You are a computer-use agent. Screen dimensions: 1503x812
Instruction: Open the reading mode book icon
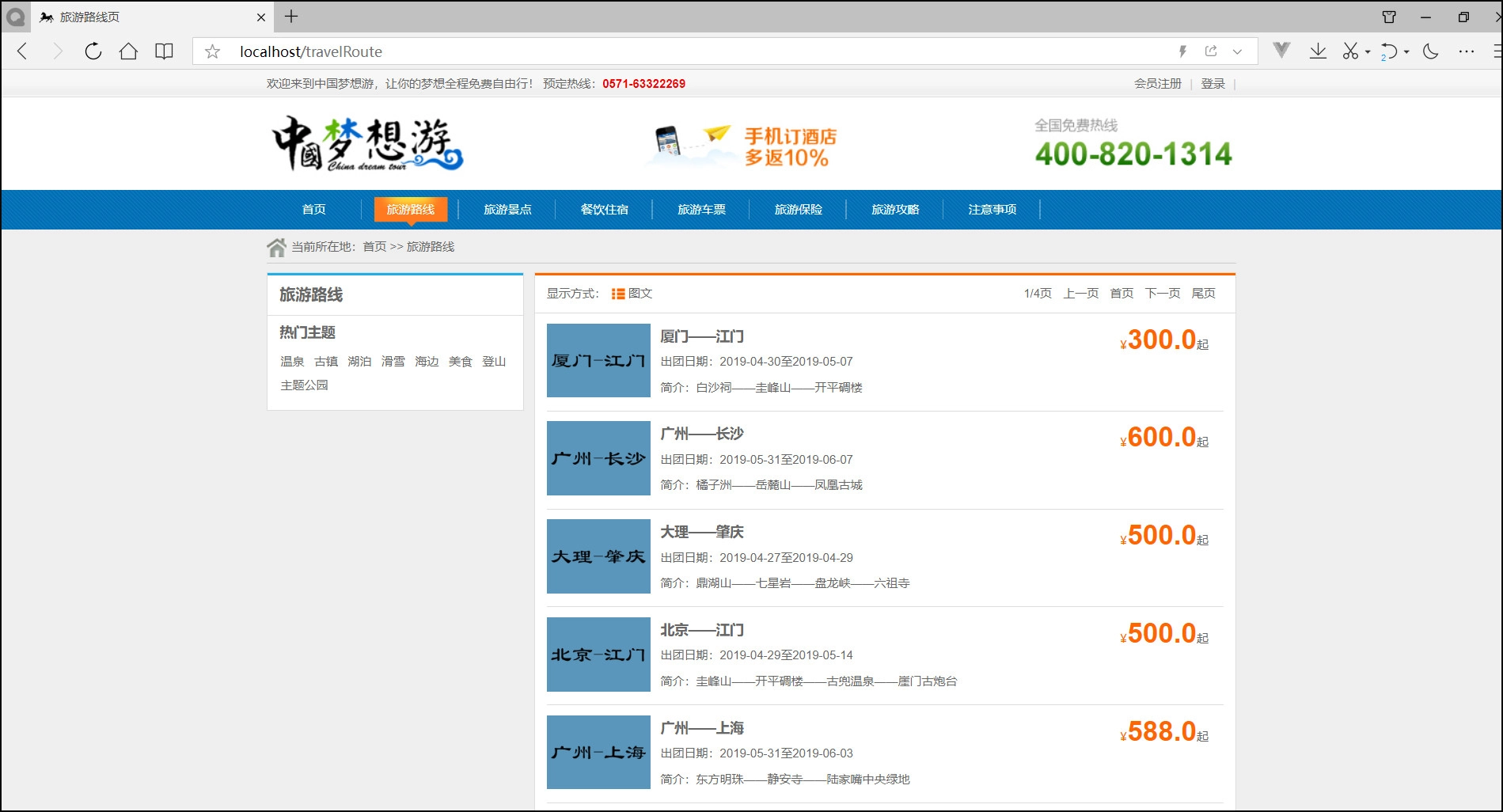point(164,51)
